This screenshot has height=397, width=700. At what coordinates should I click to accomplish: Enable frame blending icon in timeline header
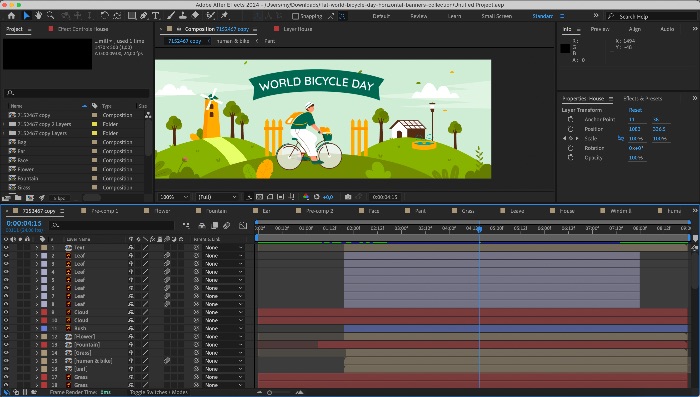click(x=214, y=226)
